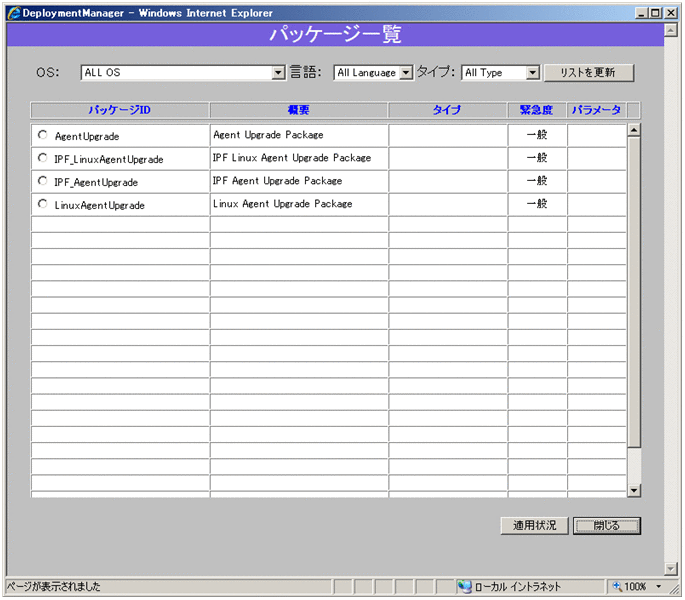Sort by パッケージID column header
The height and width of the screenshot is (600, 685).
coord(119,110)
